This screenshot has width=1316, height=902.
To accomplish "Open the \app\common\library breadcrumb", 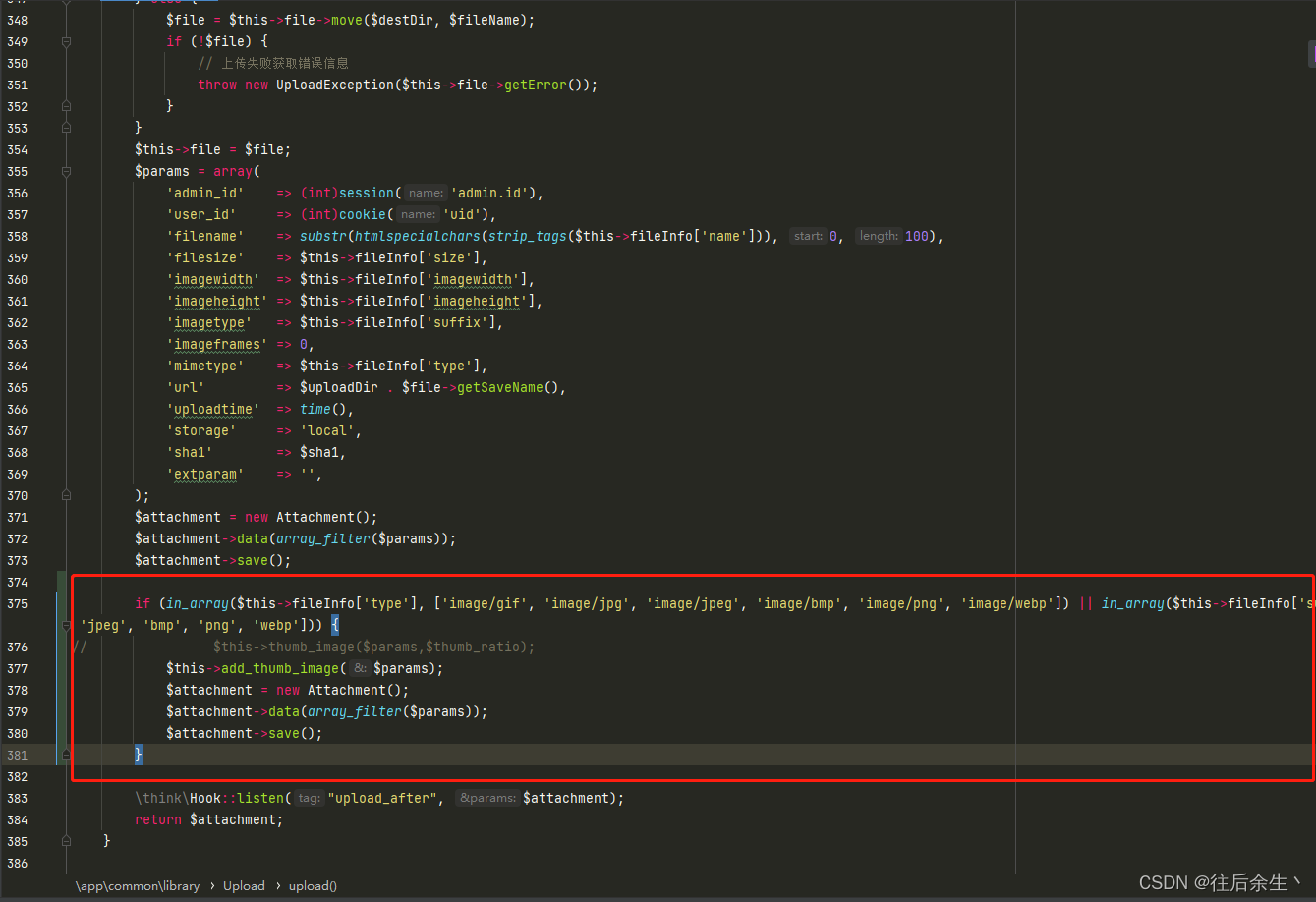I will 138,885.
